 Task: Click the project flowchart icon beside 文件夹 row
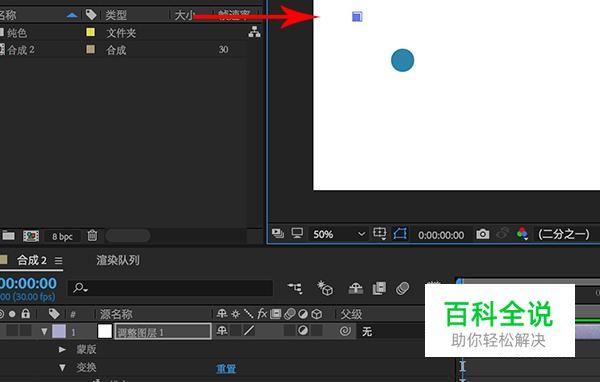(254, 32)
